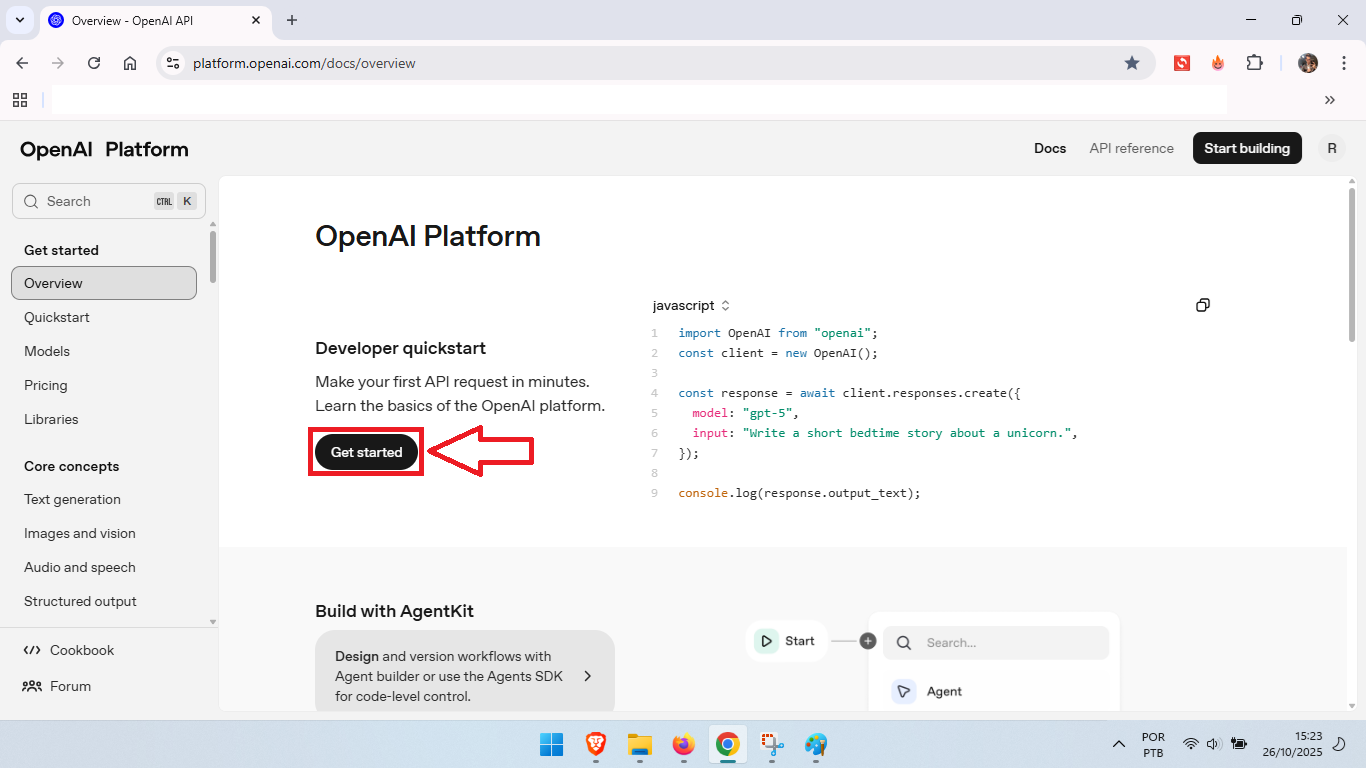
Task: Expand the Design workflows card chevron
Action: 588,676
